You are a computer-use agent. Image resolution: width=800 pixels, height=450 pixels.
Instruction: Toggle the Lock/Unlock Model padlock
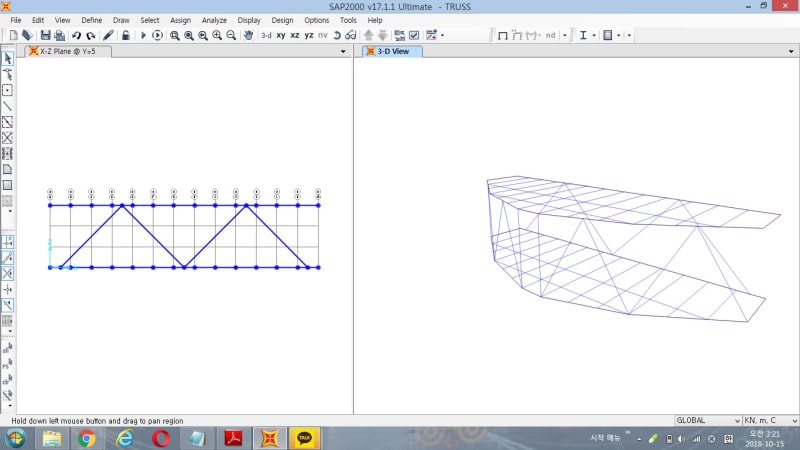[126, 35]
